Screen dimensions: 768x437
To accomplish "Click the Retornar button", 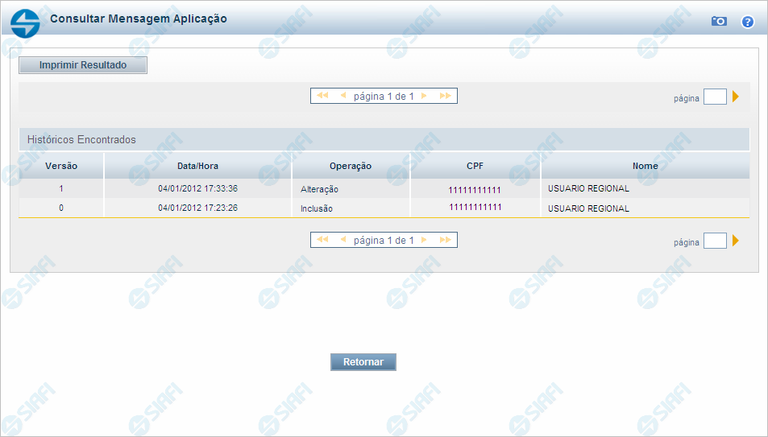I will (x=363, y=362).
